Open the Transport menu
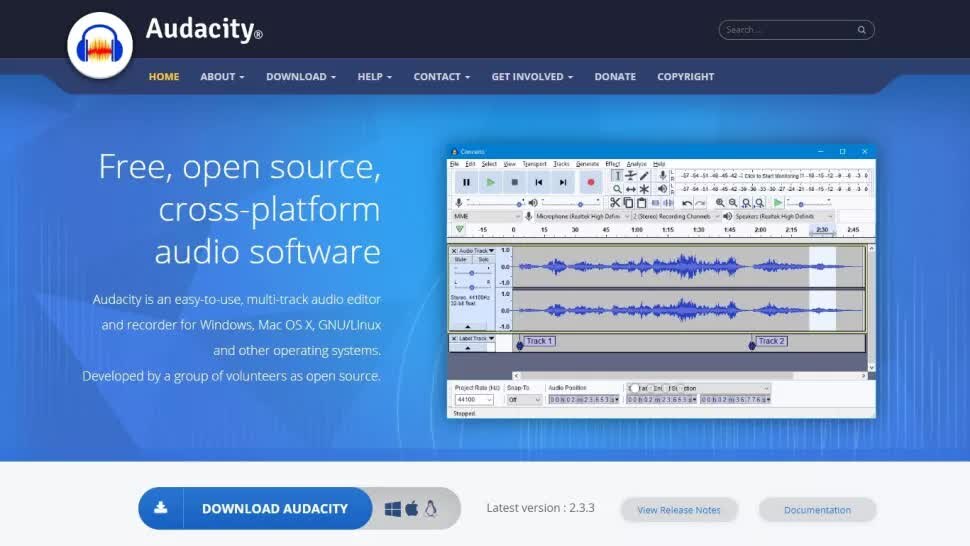 click(x=534, y=164)
